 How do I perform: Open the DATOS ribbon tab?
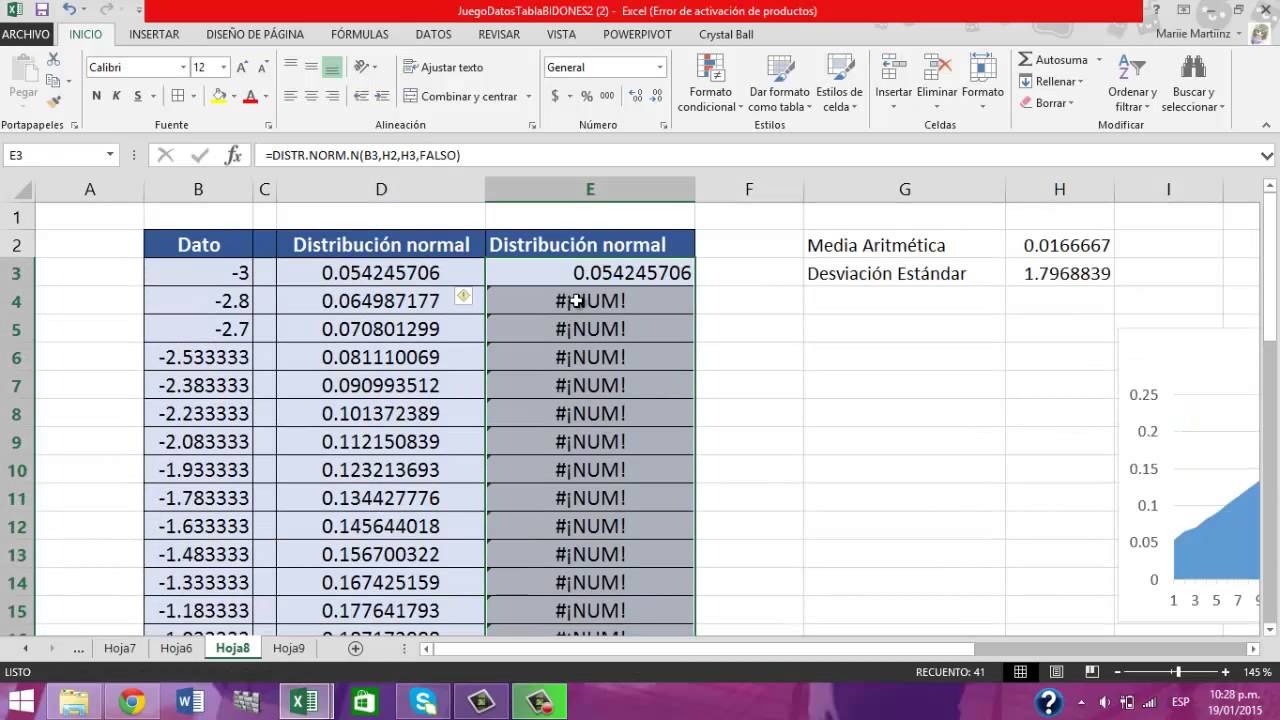(x=434, y=34)
